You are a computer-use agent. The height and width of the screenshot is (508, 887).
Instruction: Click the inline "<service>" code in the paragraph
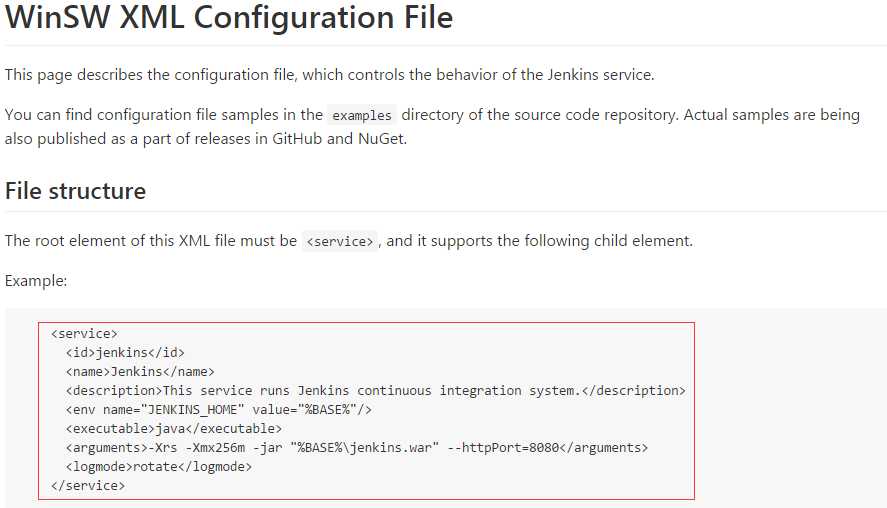(340, 242)
